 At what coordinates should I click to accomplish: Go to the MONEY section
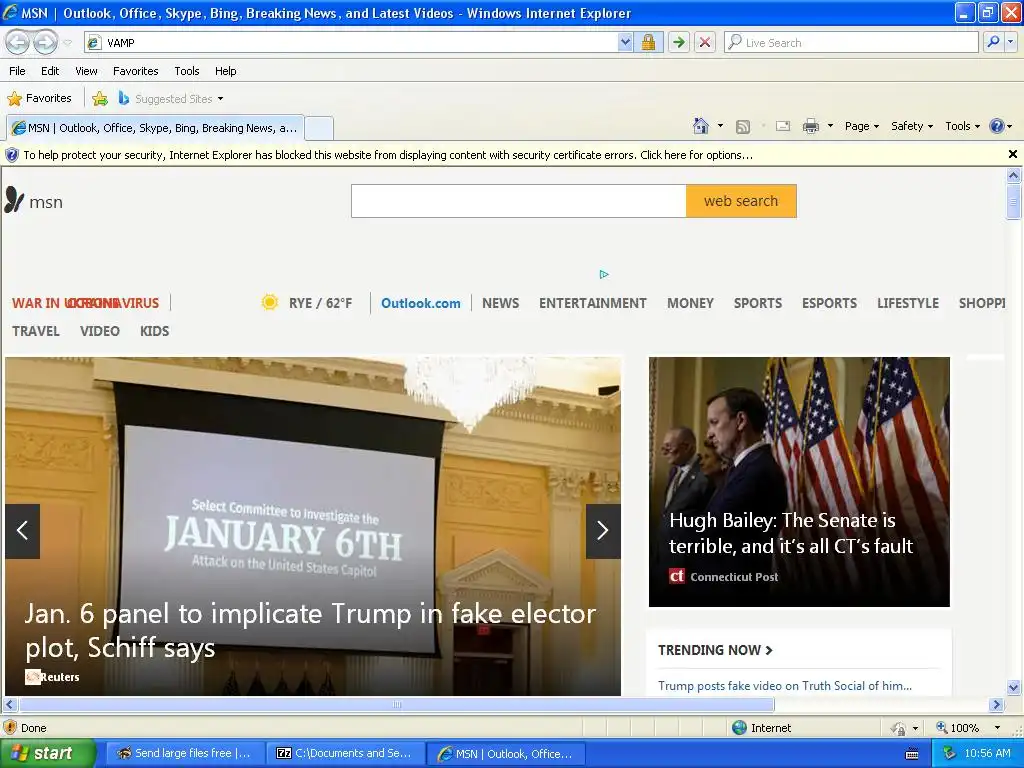click(690, 303)
